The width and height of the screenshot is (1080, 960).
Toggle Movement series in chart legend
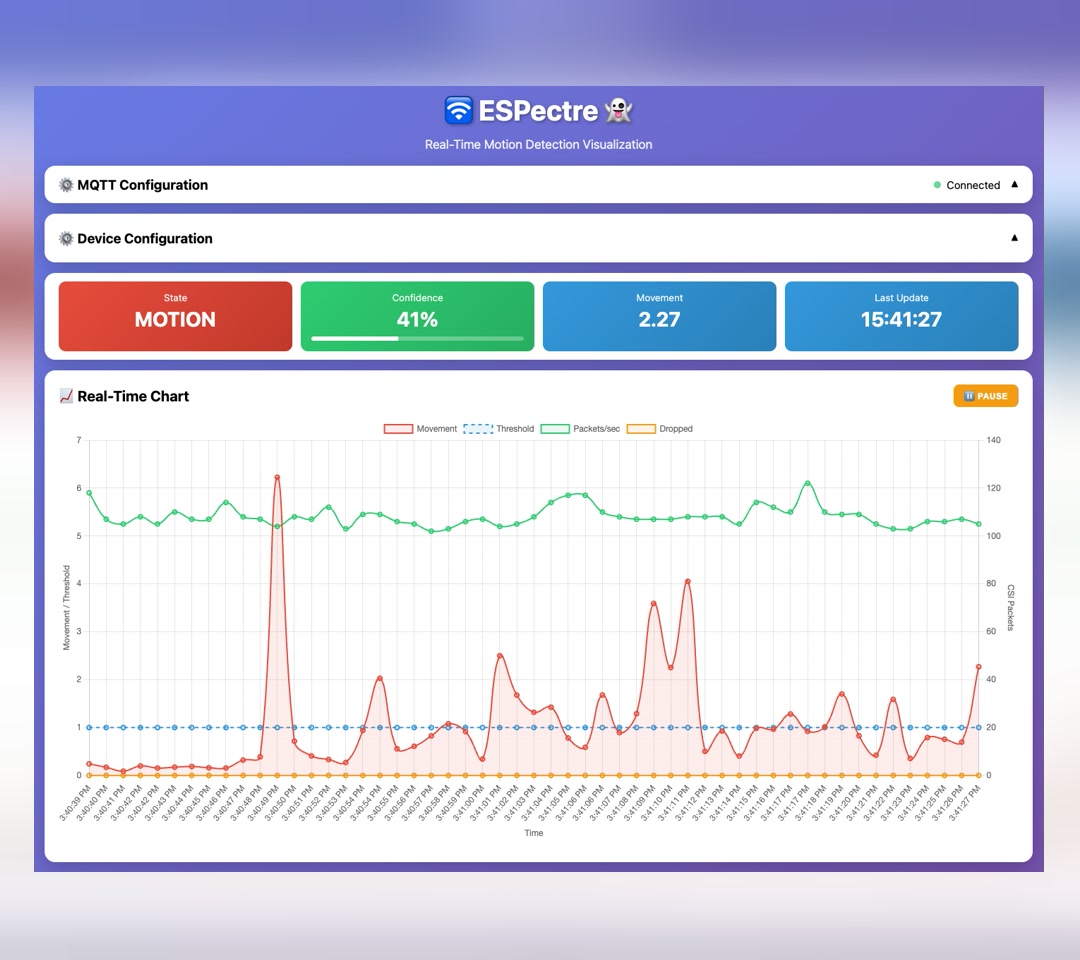point(420,428)
